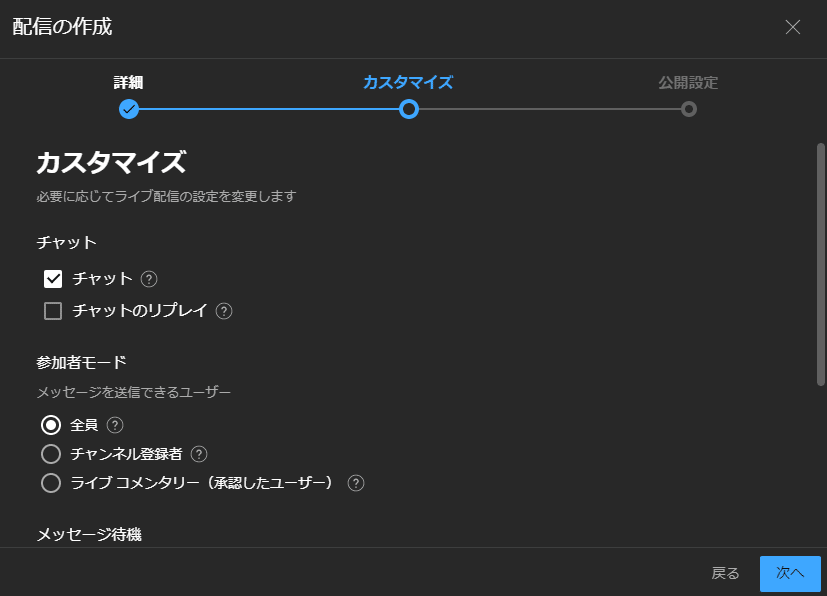This screenshot has height=596, width=827.
Task: Click the completed 詳細 step checkmark circle
Action: point(129,109)
